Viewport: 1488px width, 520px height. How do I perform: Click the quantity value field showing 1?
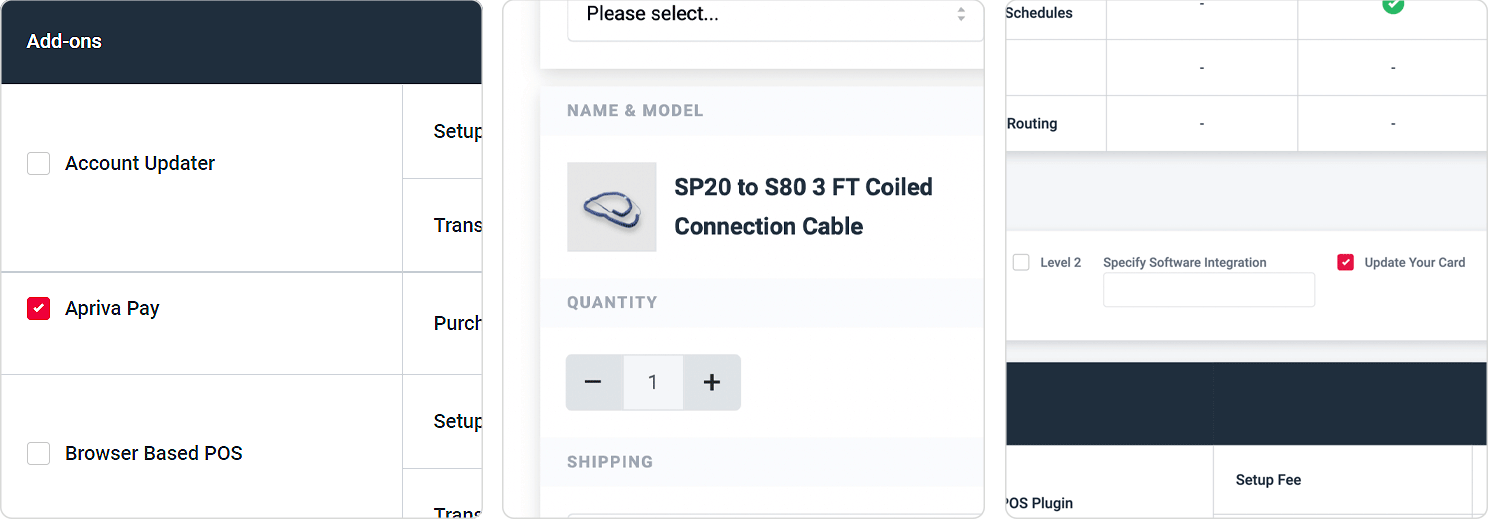pyautogui.click(x=653, y=382)
